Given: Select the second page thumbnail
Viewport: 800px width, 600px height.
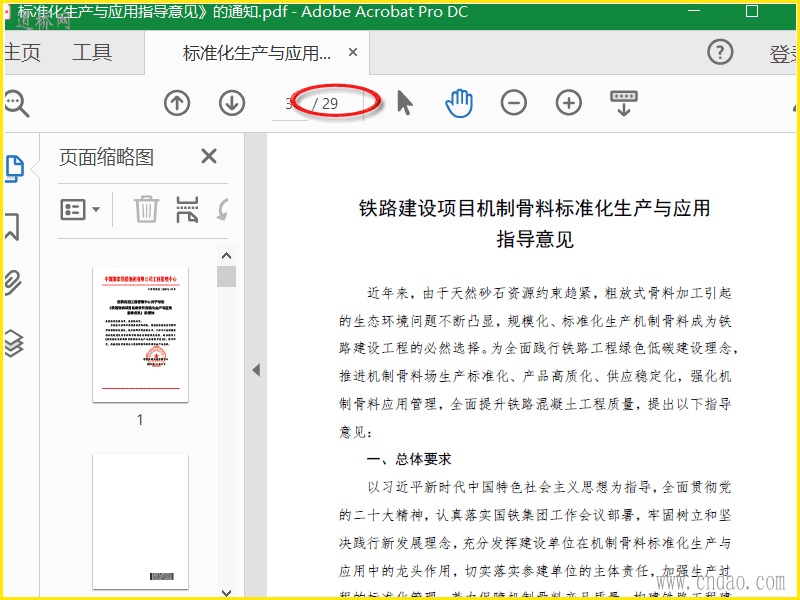Looking at the screenshot, I should [x=140, y=521].
